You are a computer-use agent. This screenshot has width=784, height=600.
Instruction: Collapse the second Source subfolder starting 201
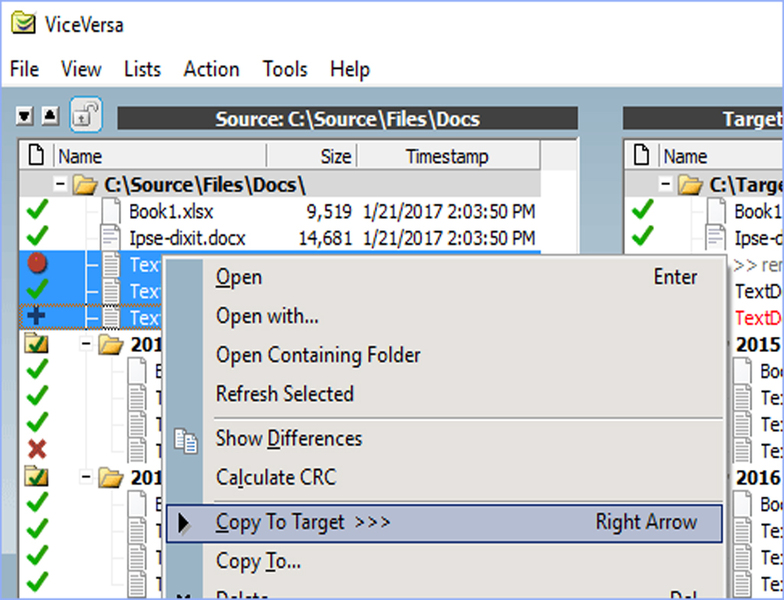click(x=86, y=476)
